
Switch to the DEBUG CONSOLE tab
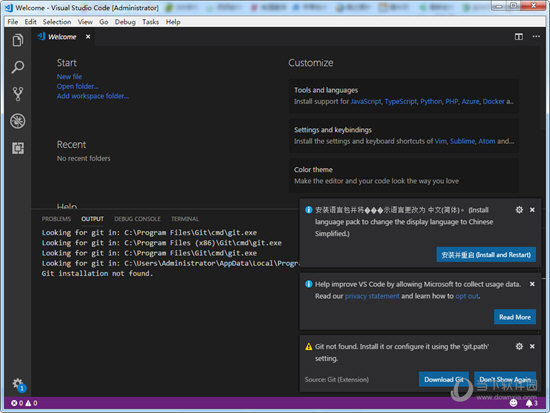tap(137, 219)
